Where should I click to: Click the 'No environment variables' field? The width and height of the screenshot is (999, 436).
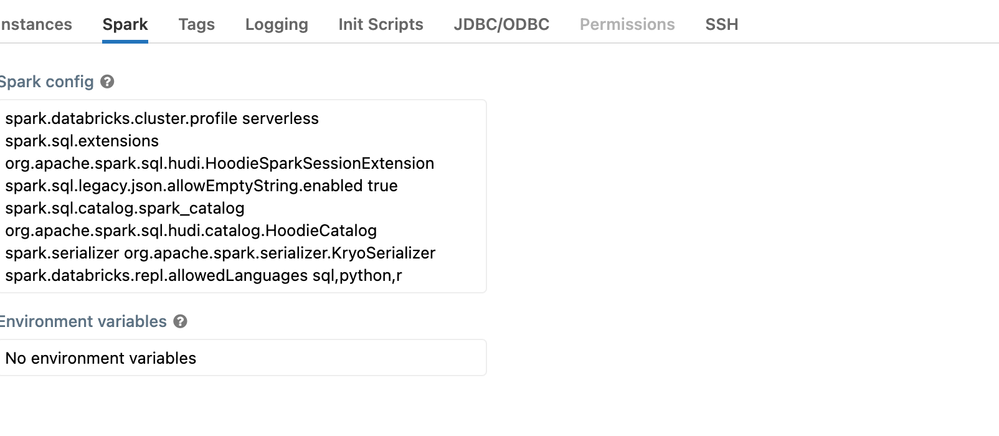tap(240, 358)
